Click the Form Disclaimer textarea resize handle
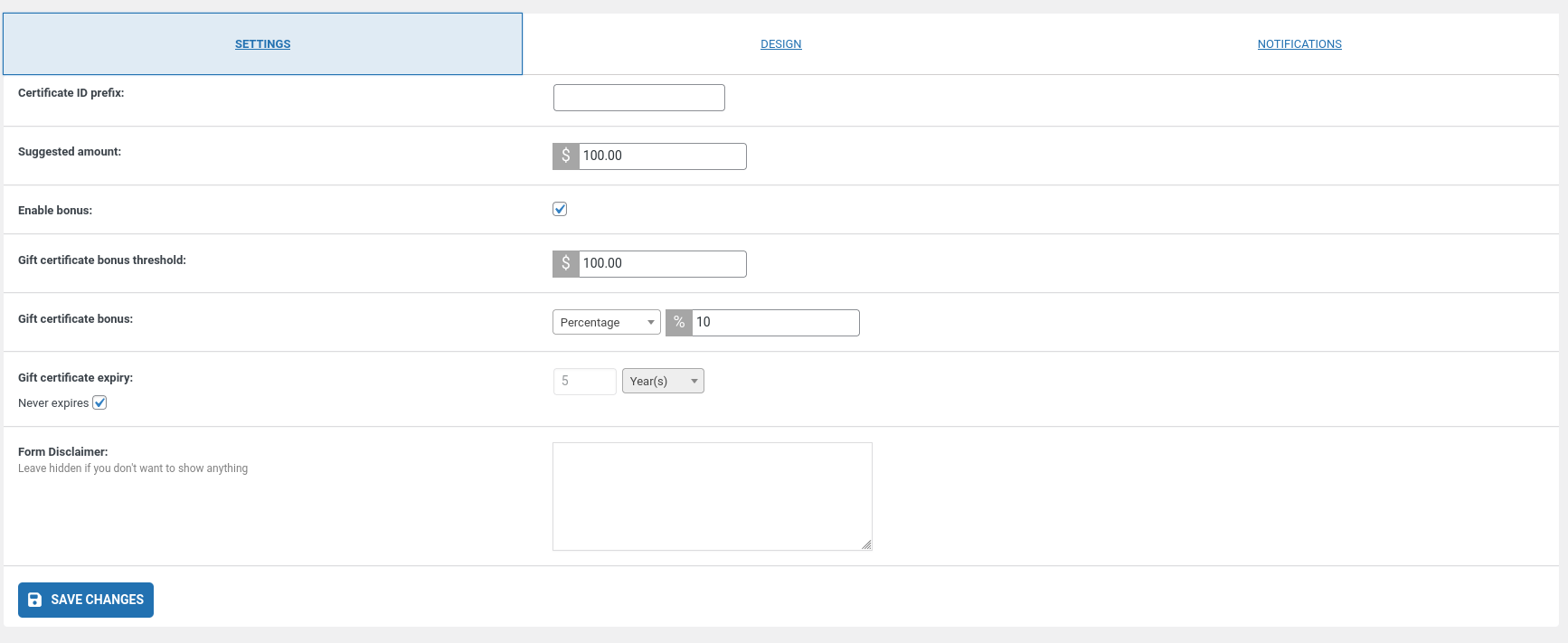The image size is (1568, 643). click(866, 544)
